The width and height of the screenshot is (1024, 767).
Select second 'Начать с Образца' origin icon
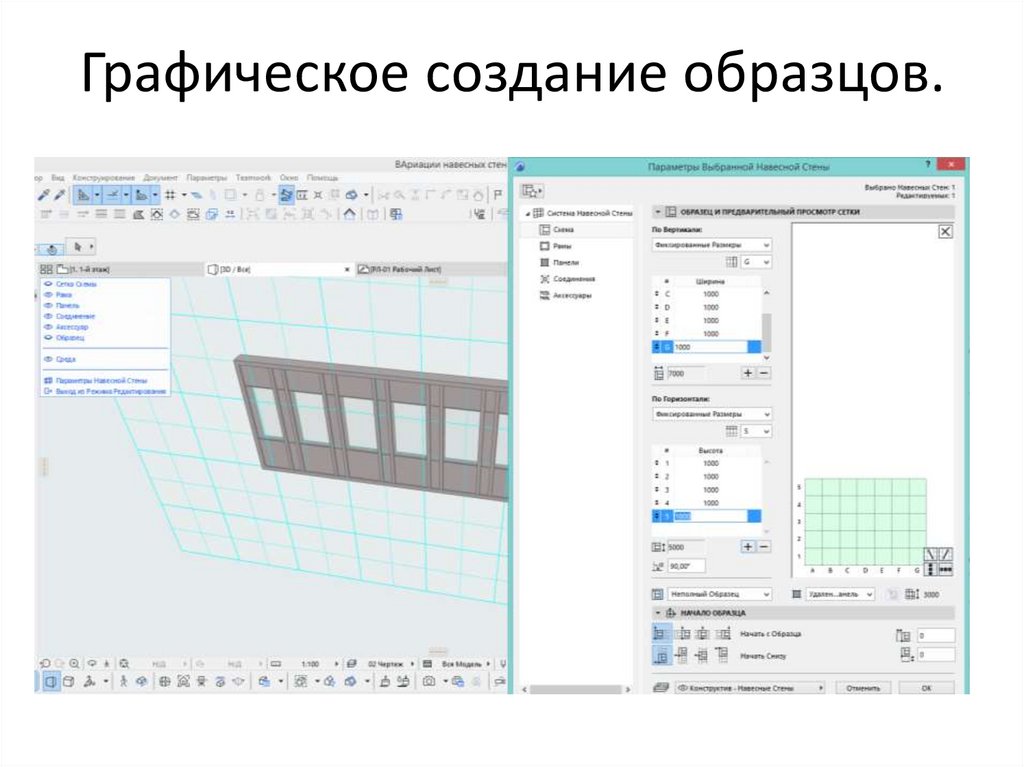pos(682,633)
